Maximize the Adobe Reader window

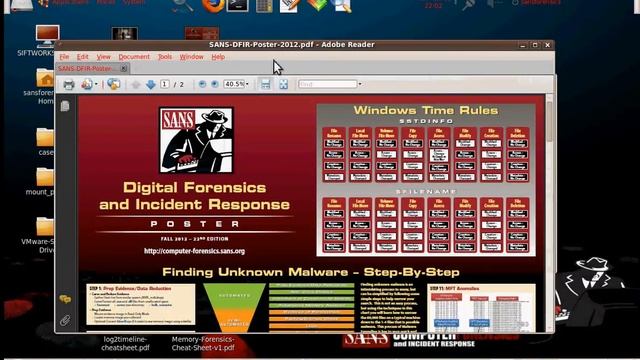point(535,45)
